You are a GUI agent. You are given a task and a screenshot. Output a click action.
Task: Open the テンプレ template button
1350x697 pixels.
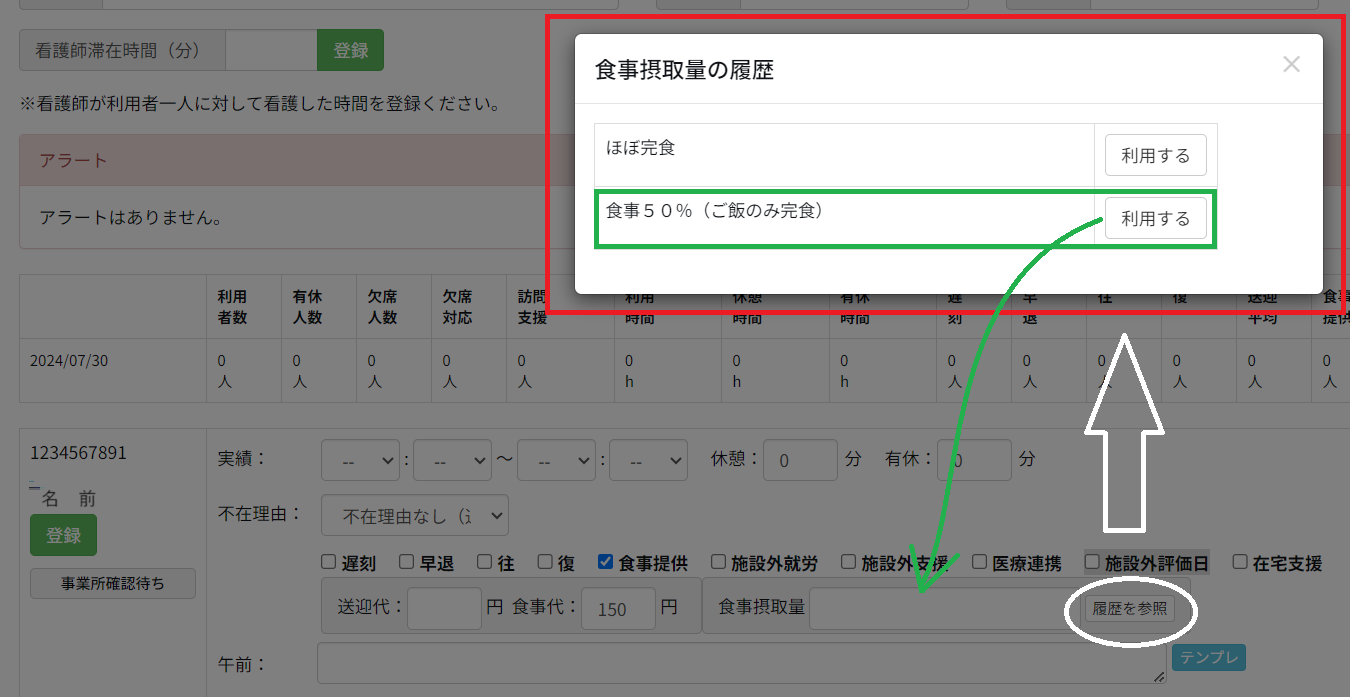point(1208,658)
